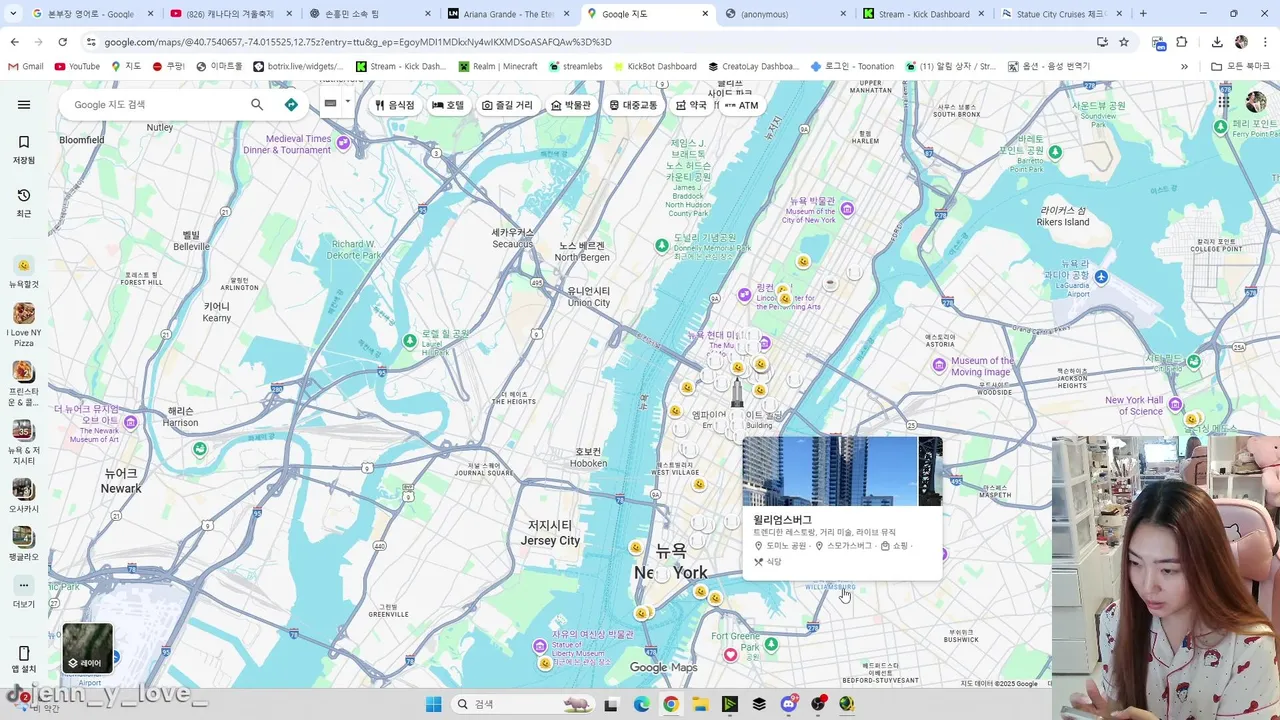Switch to the 손흥민 소속 팀 tab
The image size is (1280, 720).
[x=368, y=14]
